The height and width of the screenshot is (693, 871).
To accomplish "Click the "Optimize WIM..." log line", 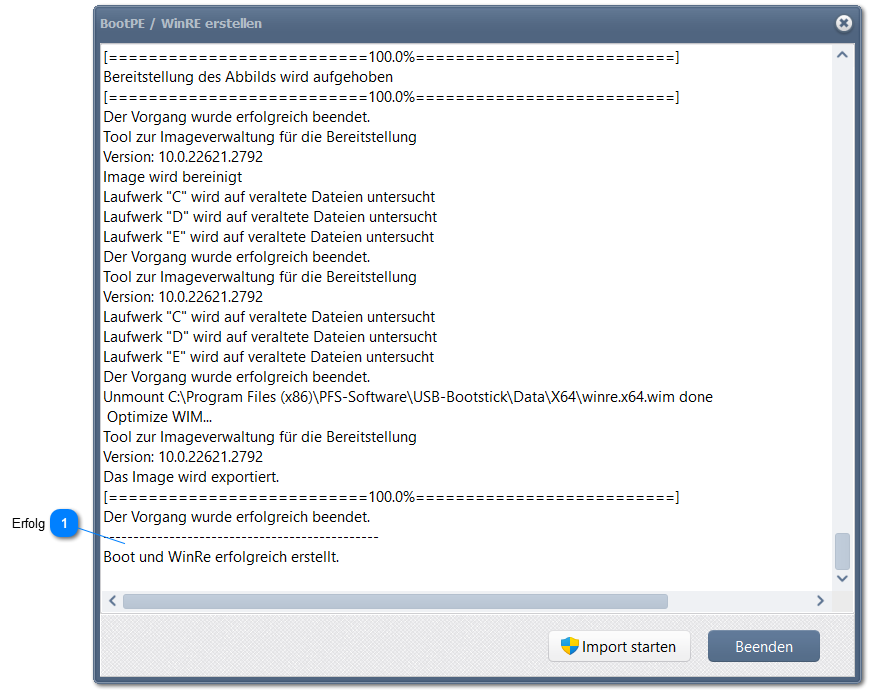I will pyautogui.click(x=160, y=417).
